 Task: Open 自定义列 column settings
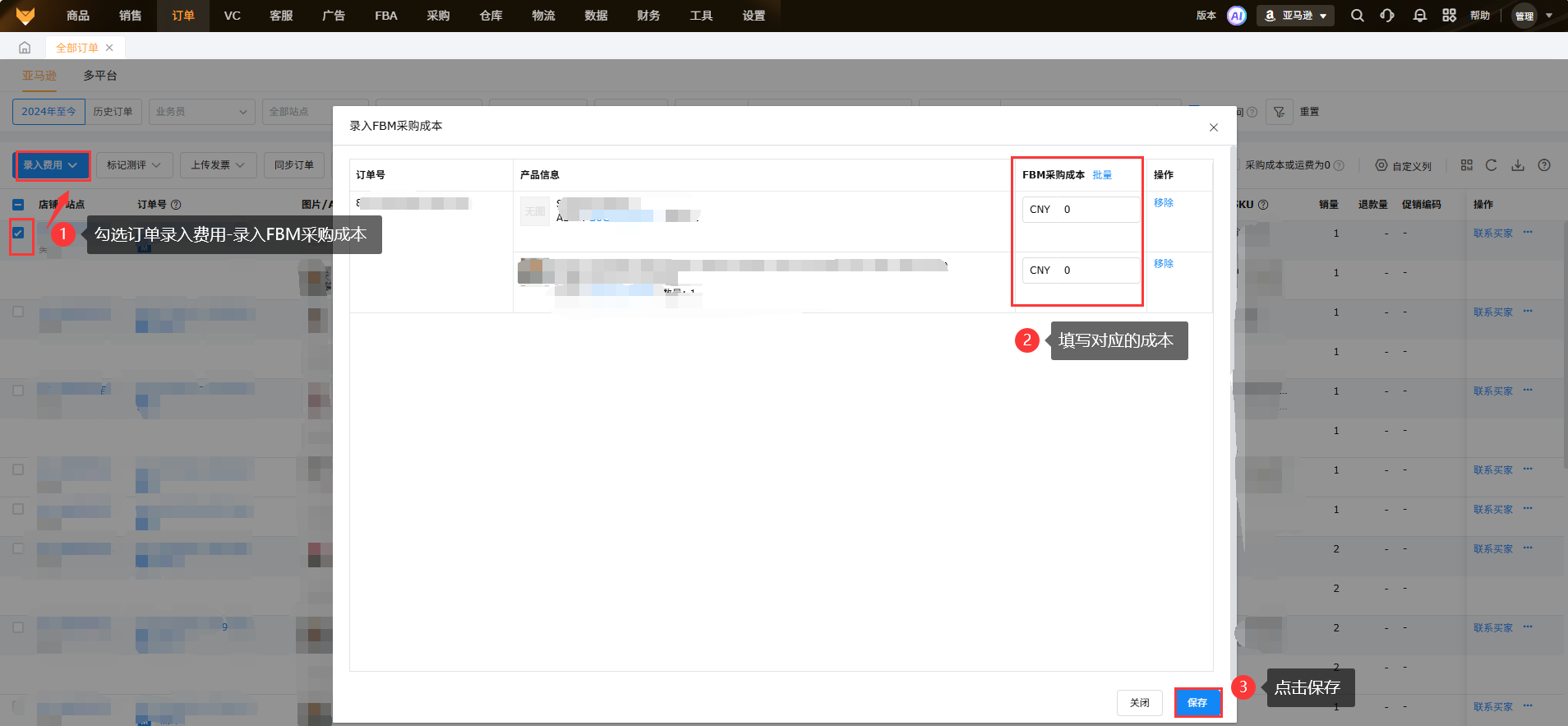pos(1404,165)
